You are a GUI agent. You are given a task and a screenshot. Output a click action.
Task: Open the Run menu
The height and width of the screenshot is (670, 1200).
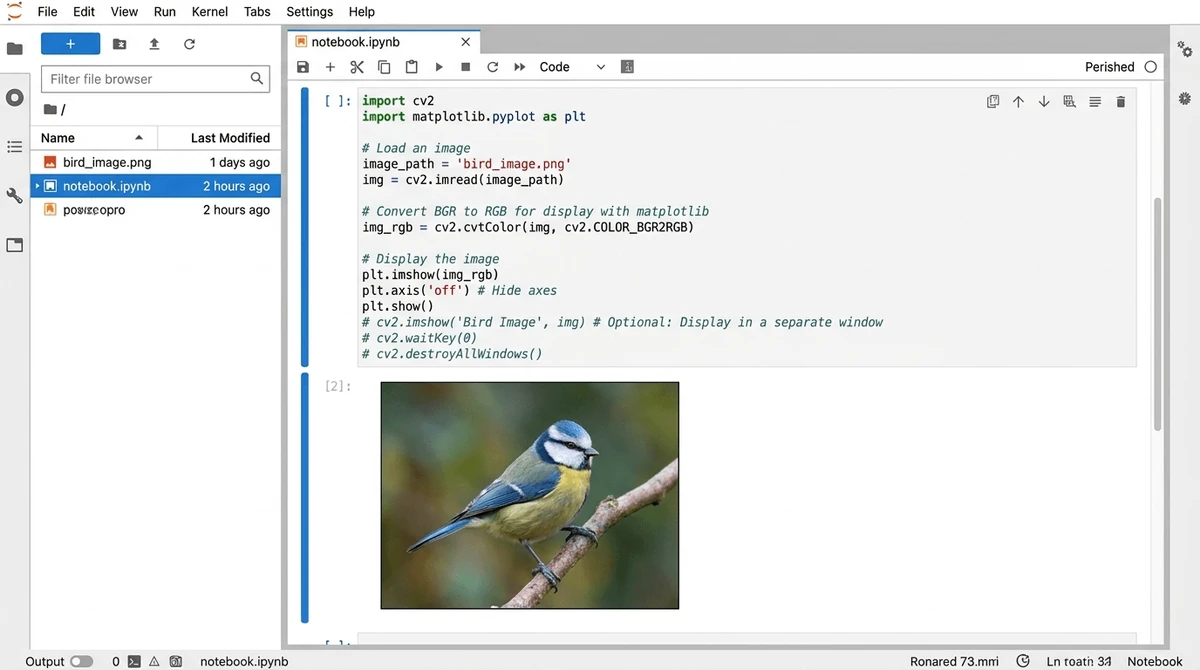point(165,12)
